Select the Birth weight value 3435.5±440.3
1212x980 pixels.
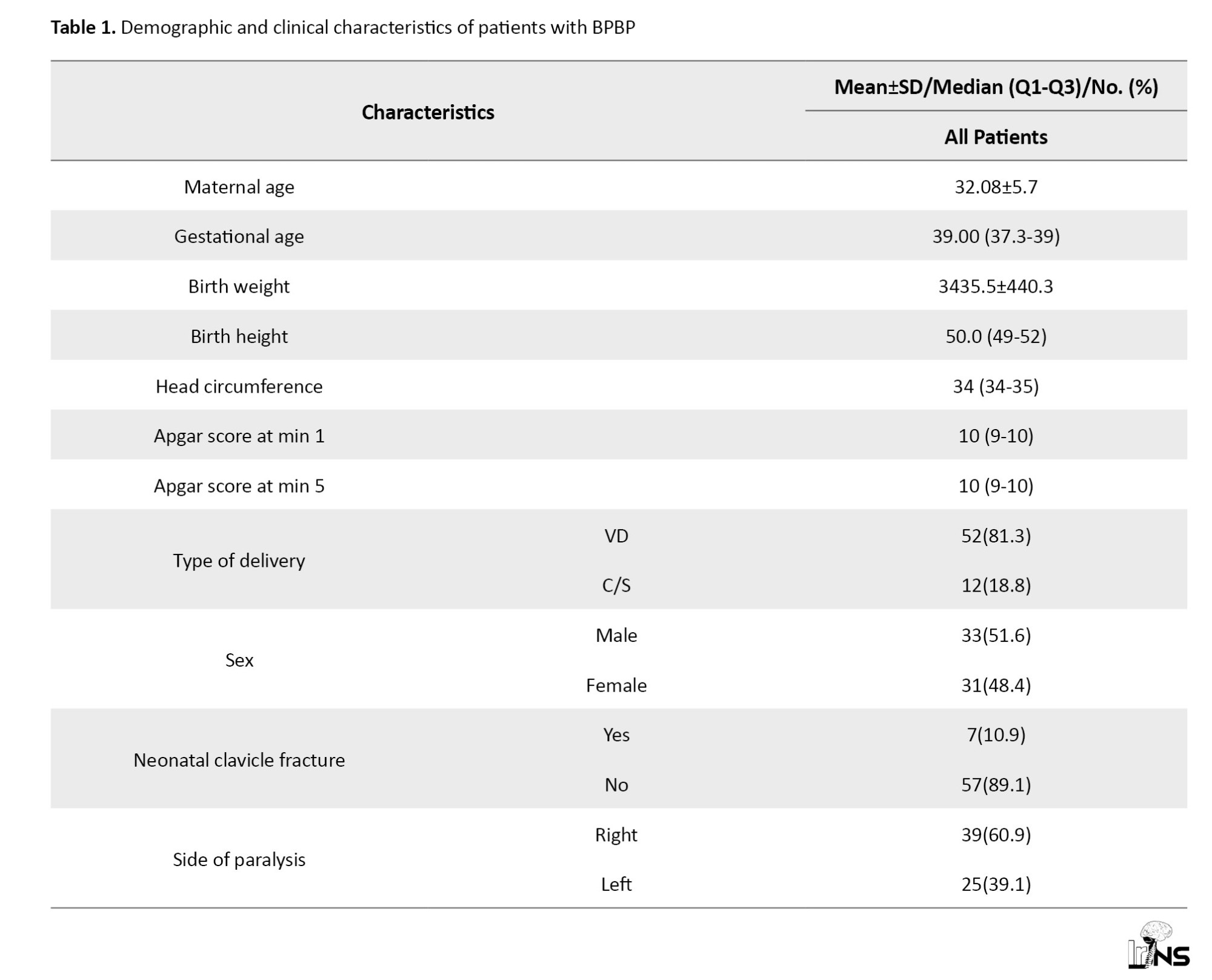pos(996,286)
